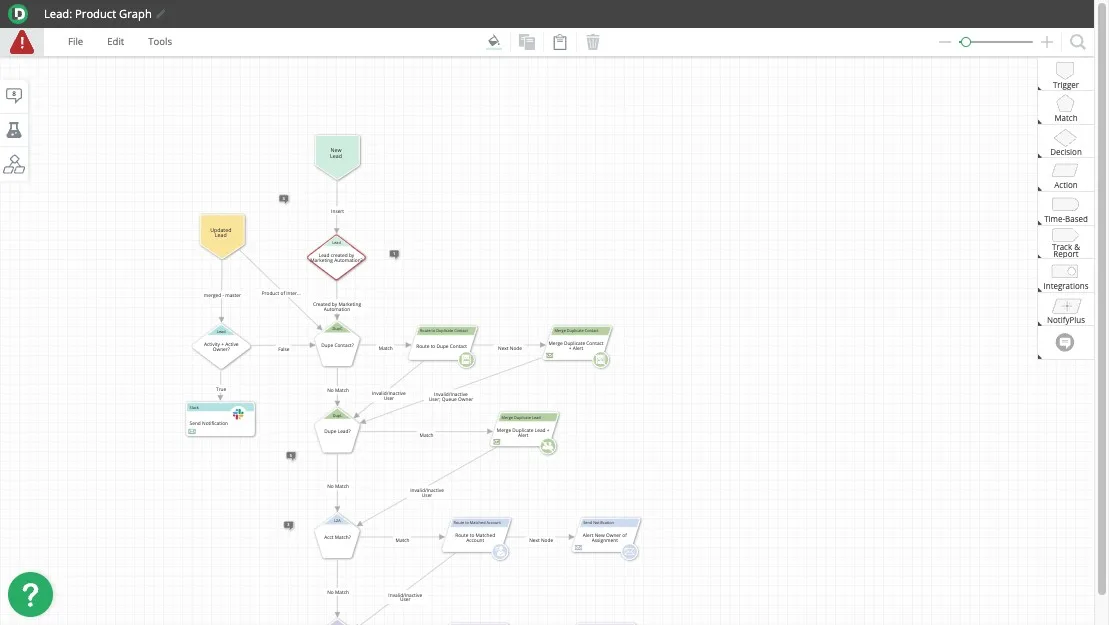The image size is (1109, 625).
Task: Select the Slack Send Notification node
Action: tap(221, 420)
